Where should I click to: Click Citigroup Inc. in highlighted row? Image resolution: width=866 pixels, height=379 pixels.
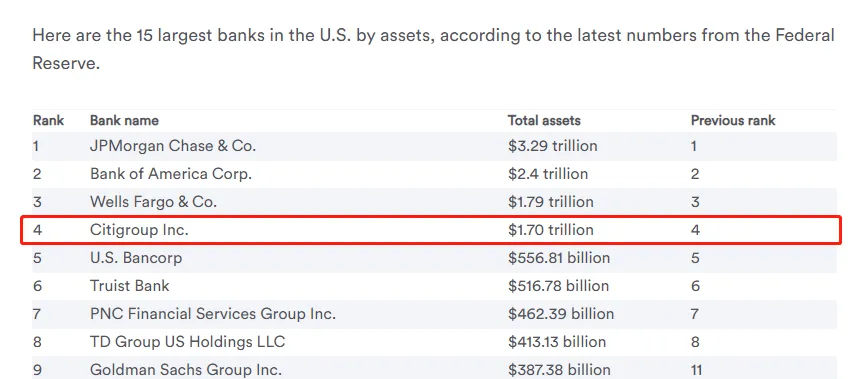tap(139, 230)
